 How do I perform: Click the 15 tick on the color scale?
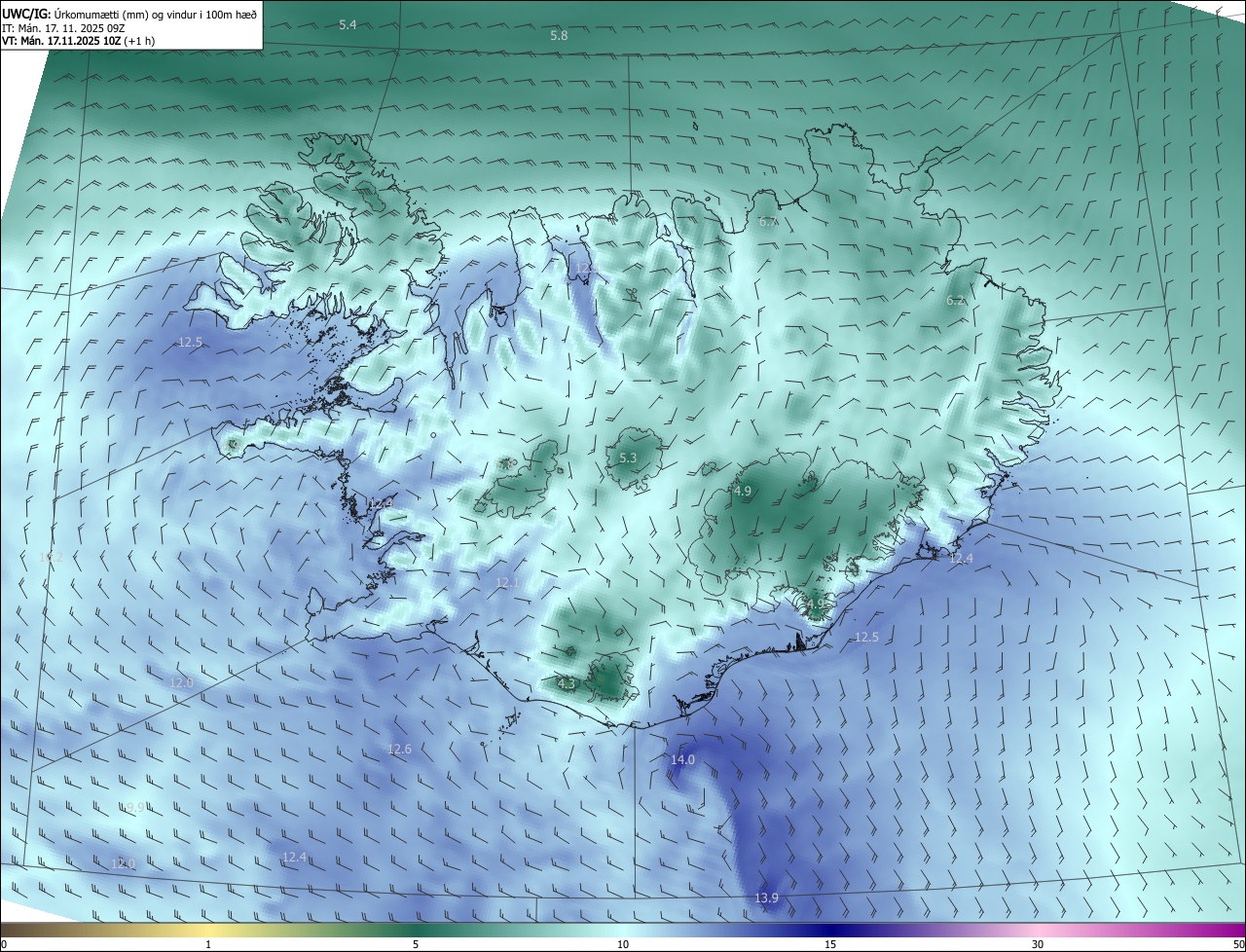(830, 944)
